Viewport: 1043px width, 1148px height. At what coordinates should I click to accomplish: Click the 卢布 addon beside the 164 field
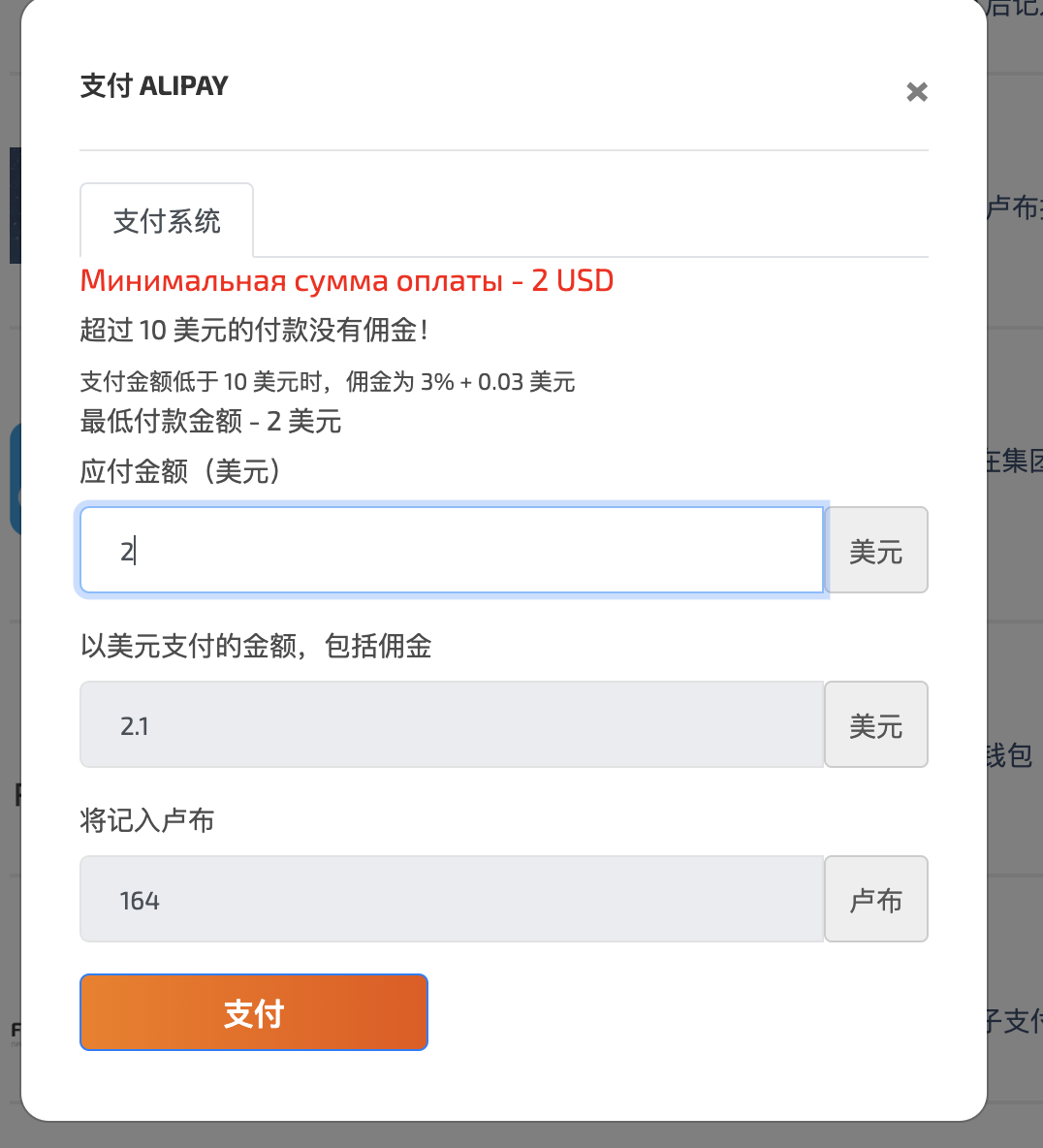876,899
